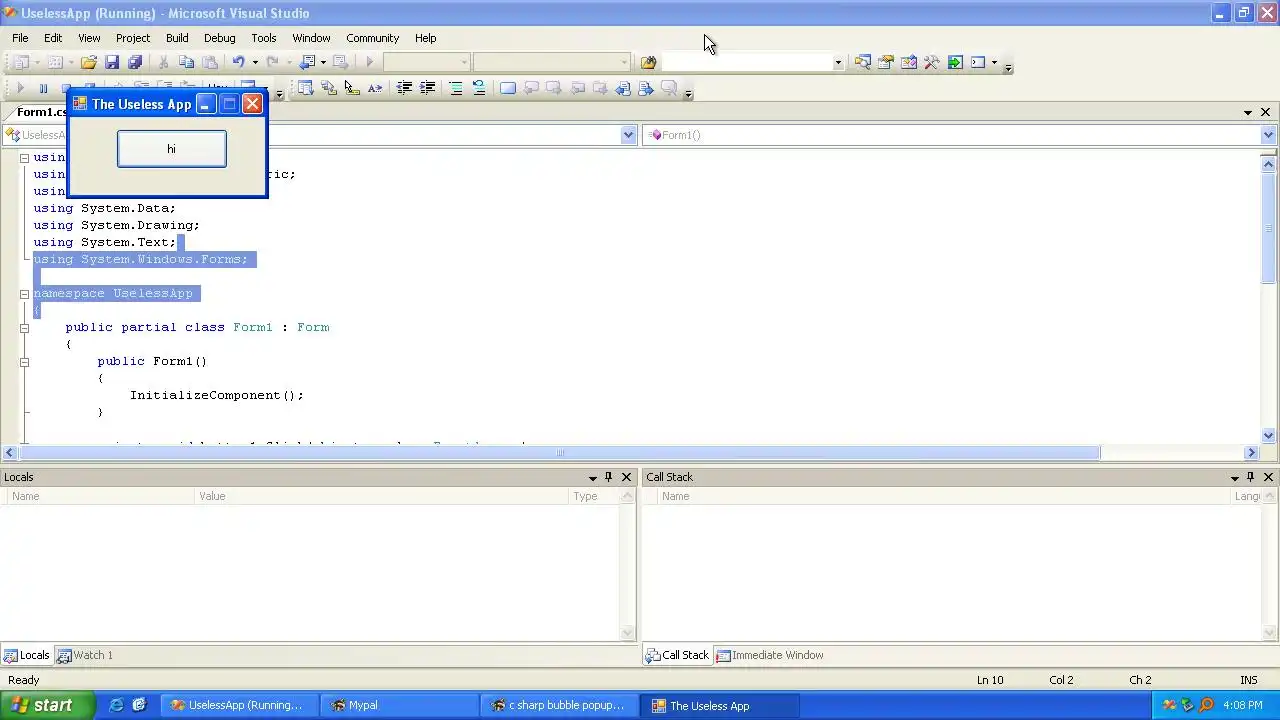Open the Properties Window icon

coord(885,62)
